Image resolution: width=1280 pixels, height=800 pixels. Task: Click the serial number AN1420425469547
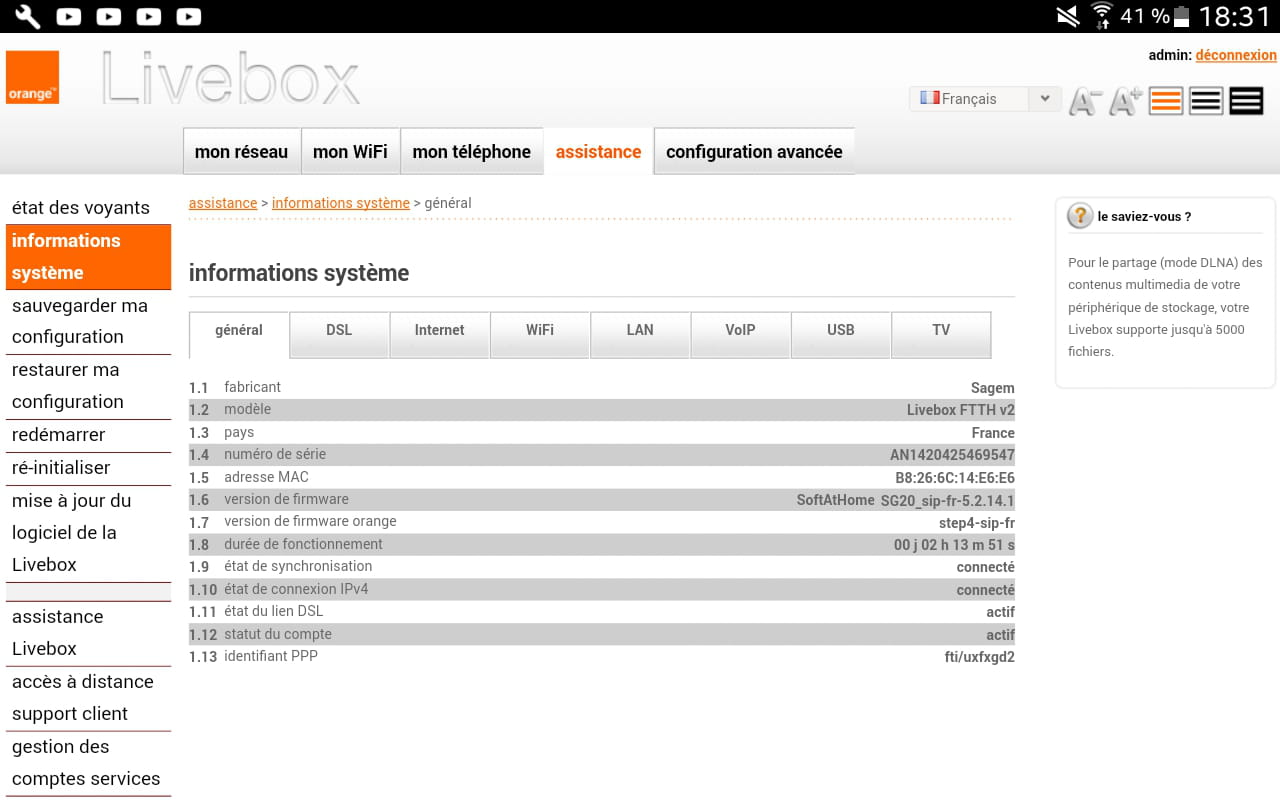click(952, 455)
